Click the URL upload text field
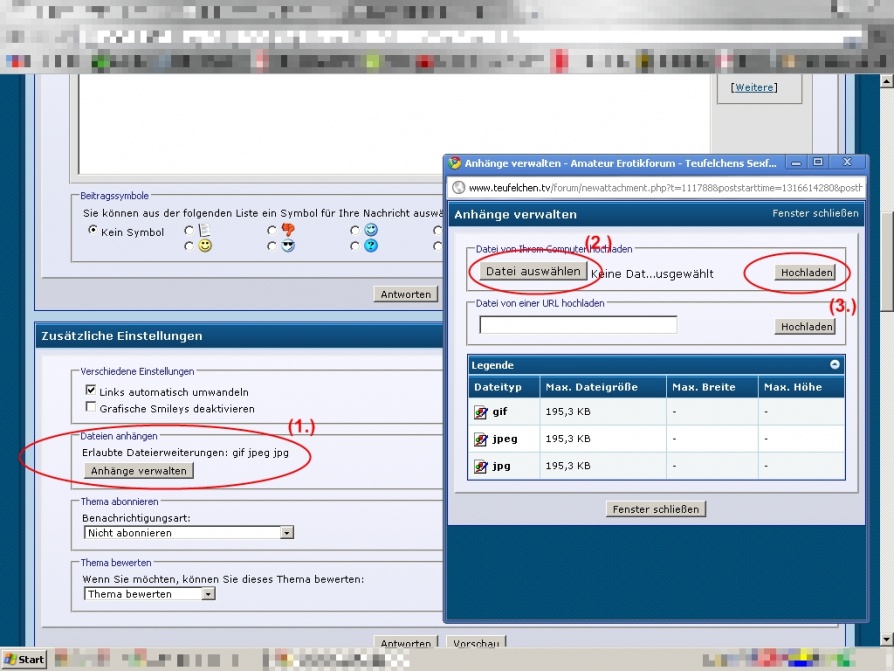The width and height of the screenshot is (894, 671). pyautogui.click(x=578, y=325)
